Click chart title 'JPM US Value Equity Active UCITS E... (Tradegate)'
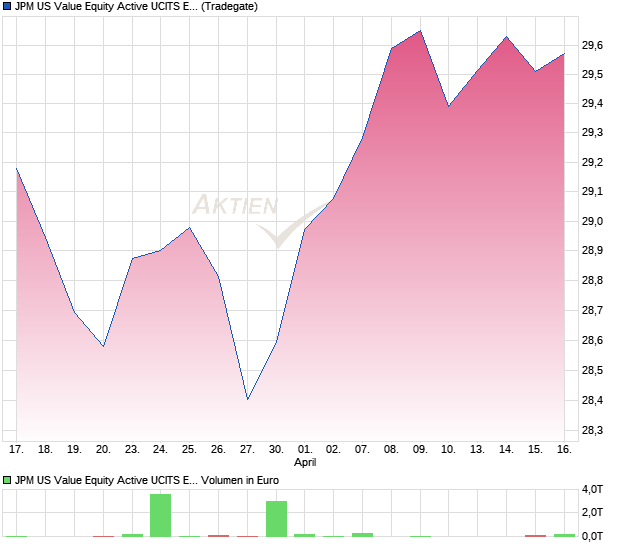The height and width of the screenshot is (546, 620). [x=136, y=7]
